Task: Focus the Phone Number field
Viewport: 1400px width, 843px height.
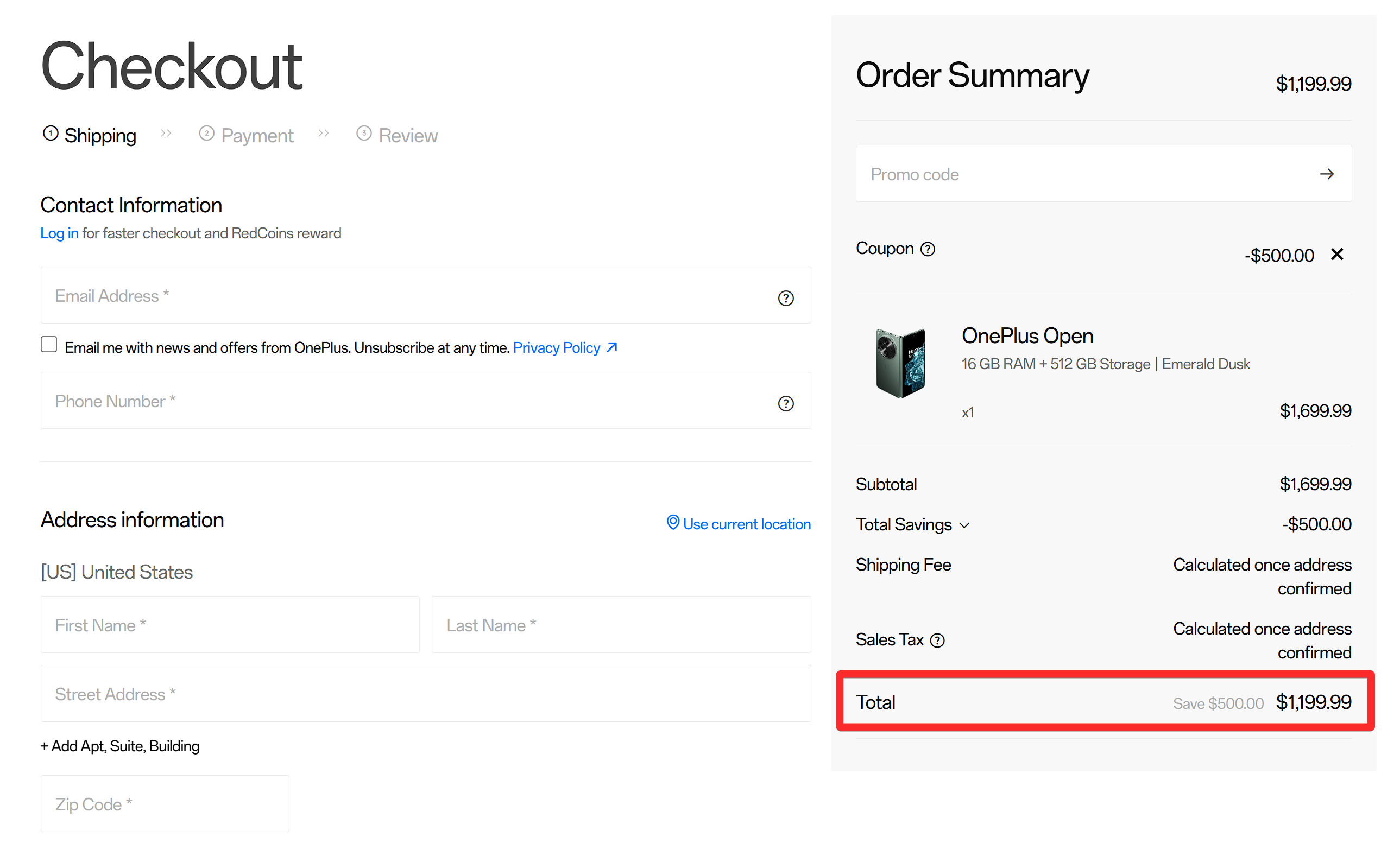Action: point(426,401)
